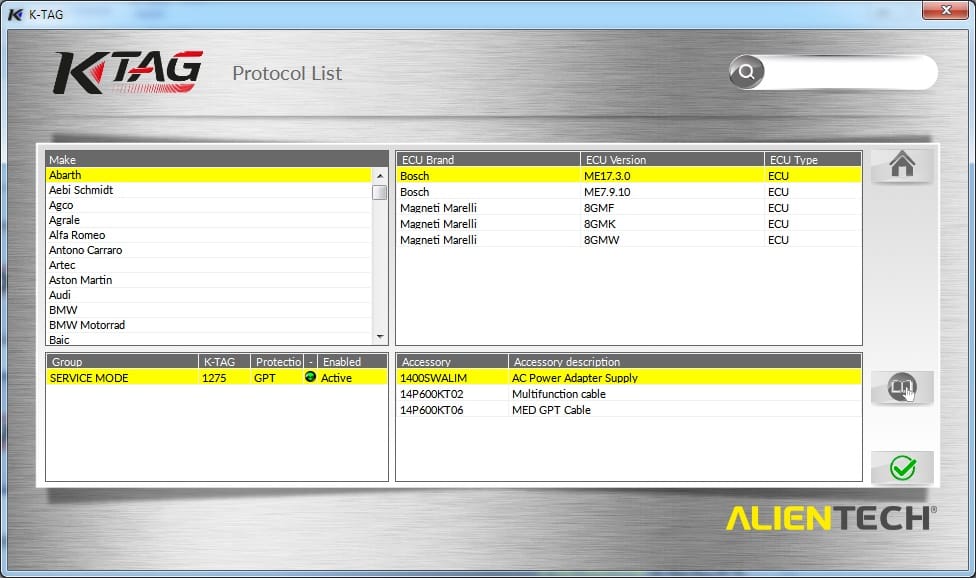Click the Home icon button
978x580 pixels.
902,166
